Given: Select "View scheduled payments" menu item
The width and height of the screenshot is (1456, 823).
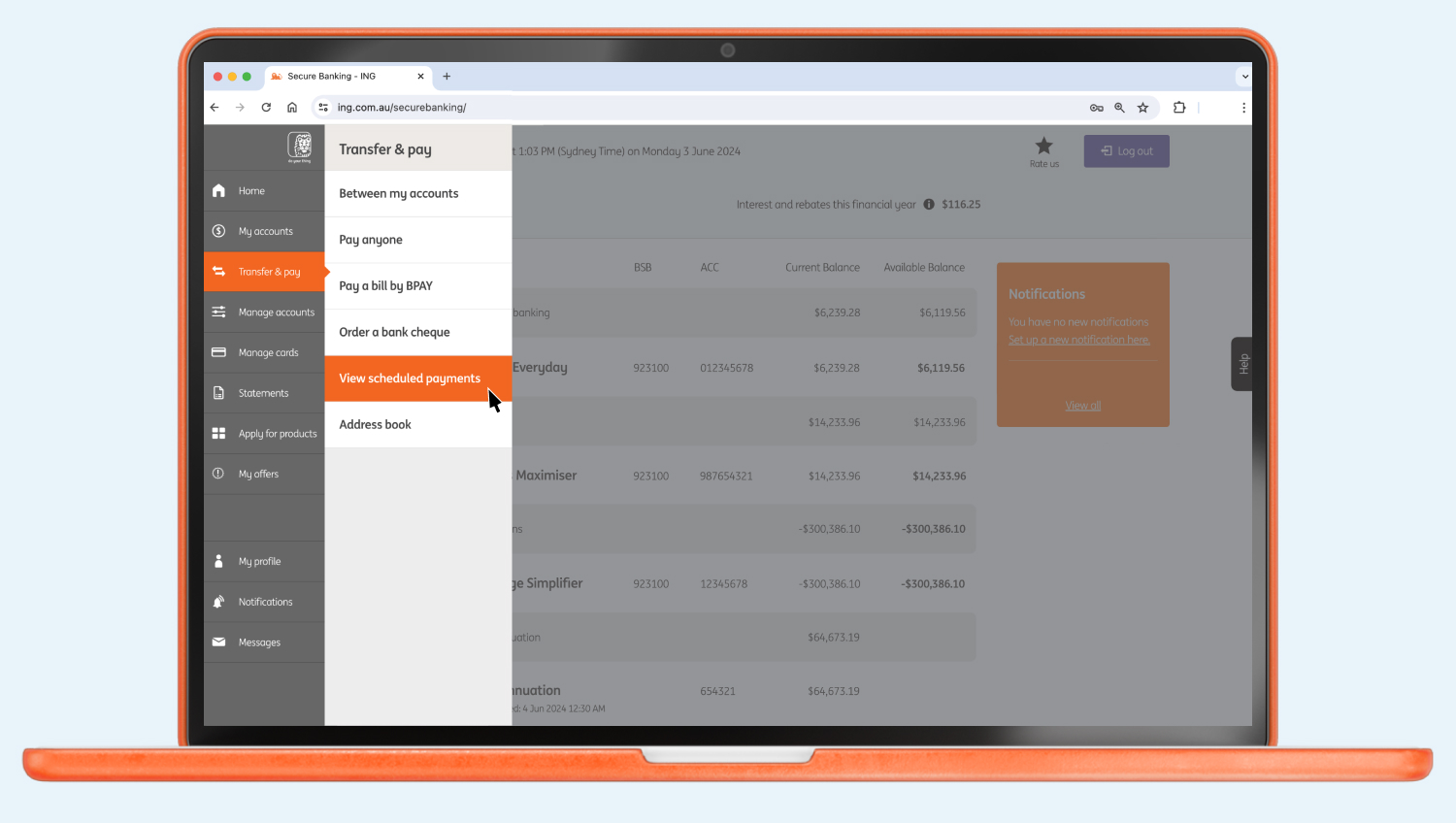Looking at the screenshot, I should (409, 378).
